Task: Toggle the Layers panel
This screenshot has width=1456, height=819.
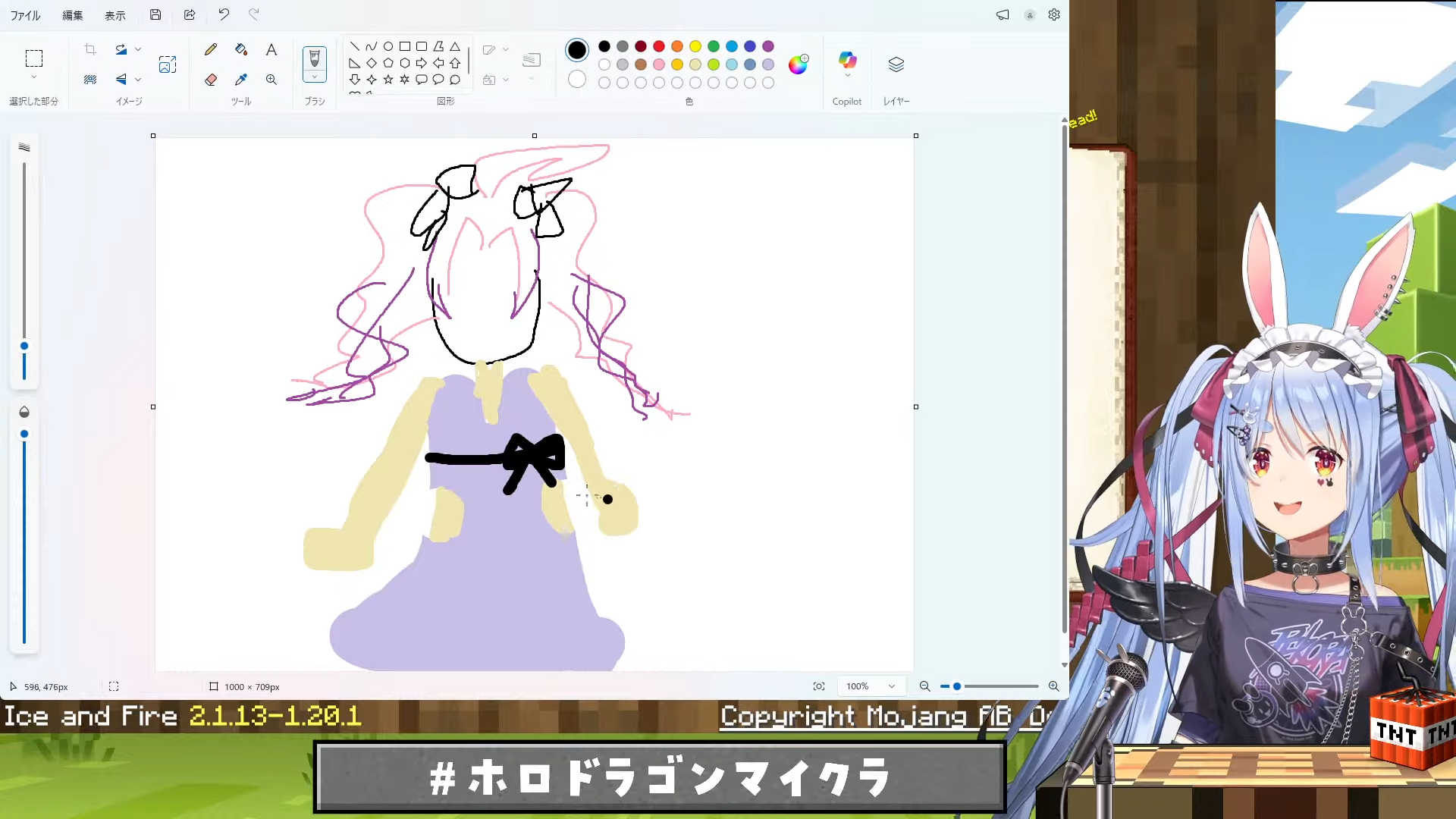Action: pos(896,64)
